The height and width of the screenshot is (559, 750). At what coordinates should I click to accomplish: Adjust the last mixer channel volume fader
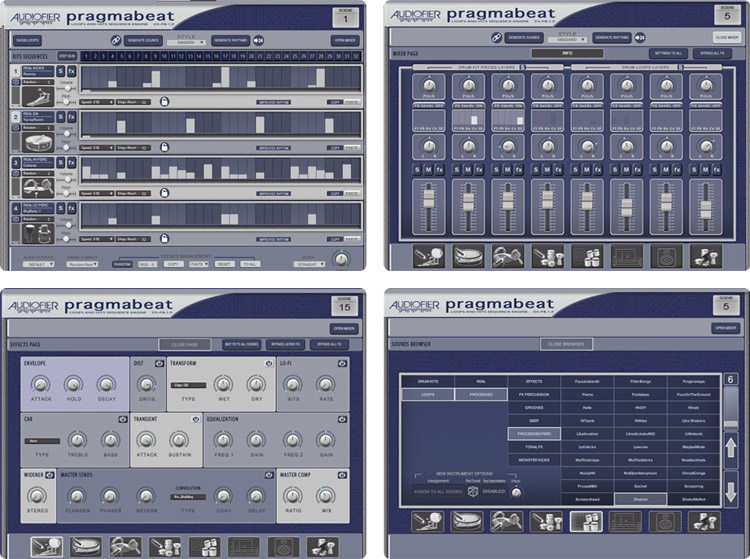706,209
